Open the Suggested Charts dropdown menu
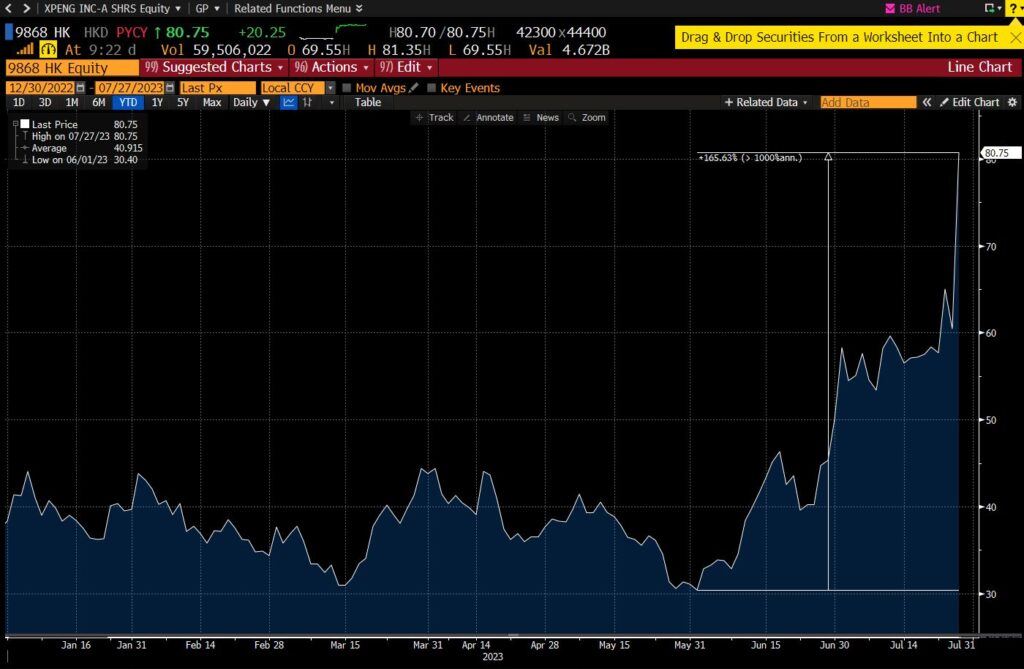 coord(217,67)
